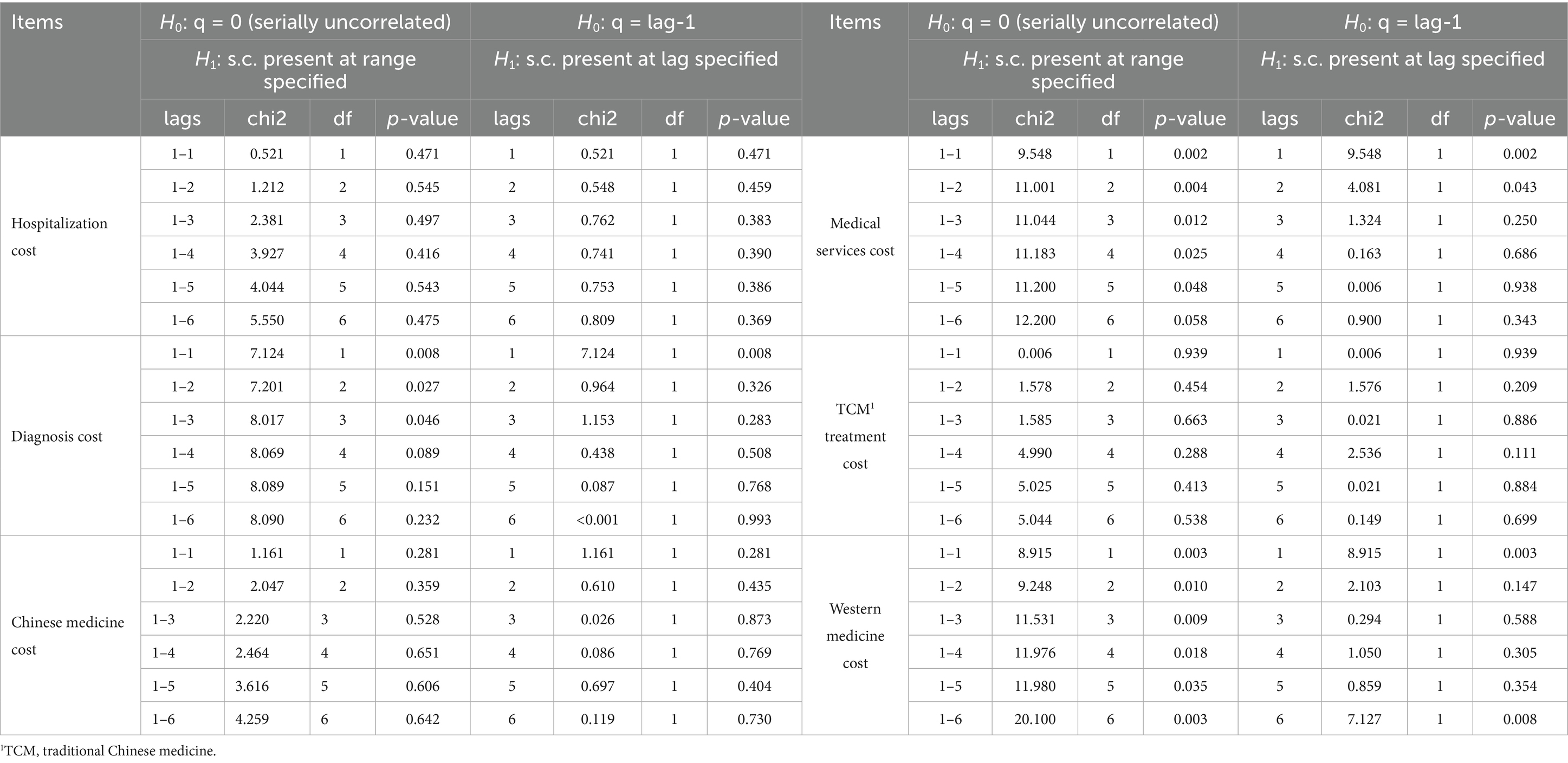Select the Diagnosis cost row label
The height and width of the screenshot is (763, 1568).
pos(56,437)
